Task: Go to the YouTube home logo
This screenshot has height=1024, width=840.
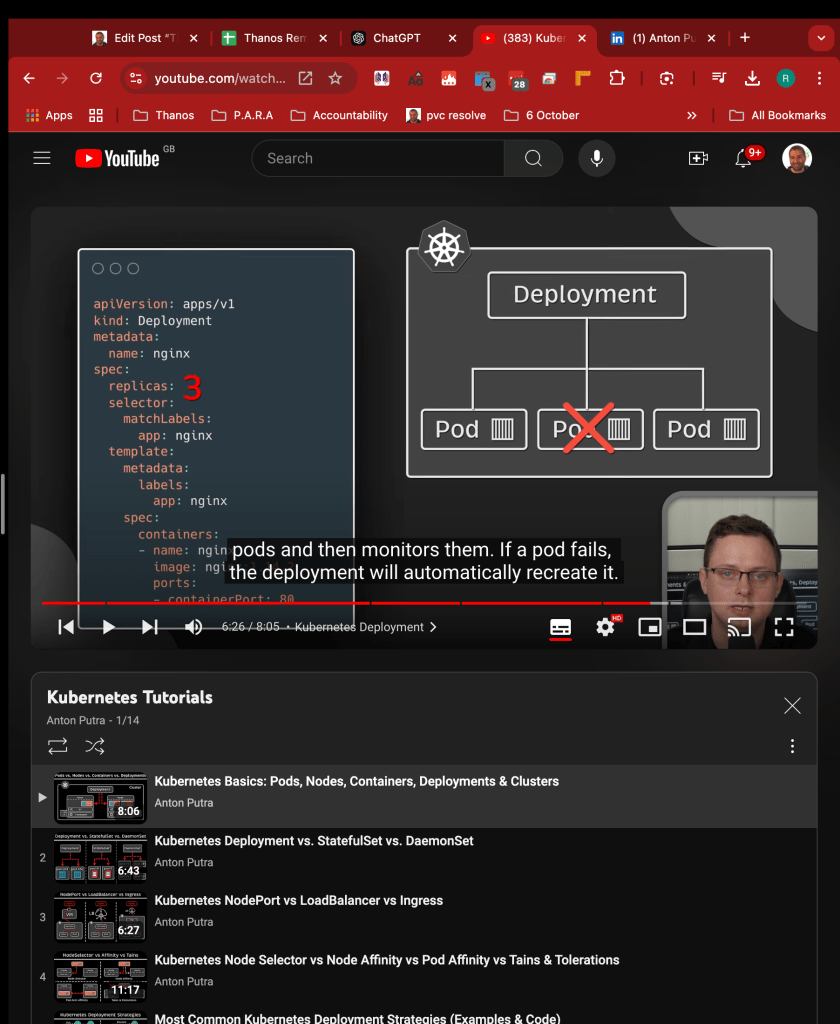Action: 118,158
